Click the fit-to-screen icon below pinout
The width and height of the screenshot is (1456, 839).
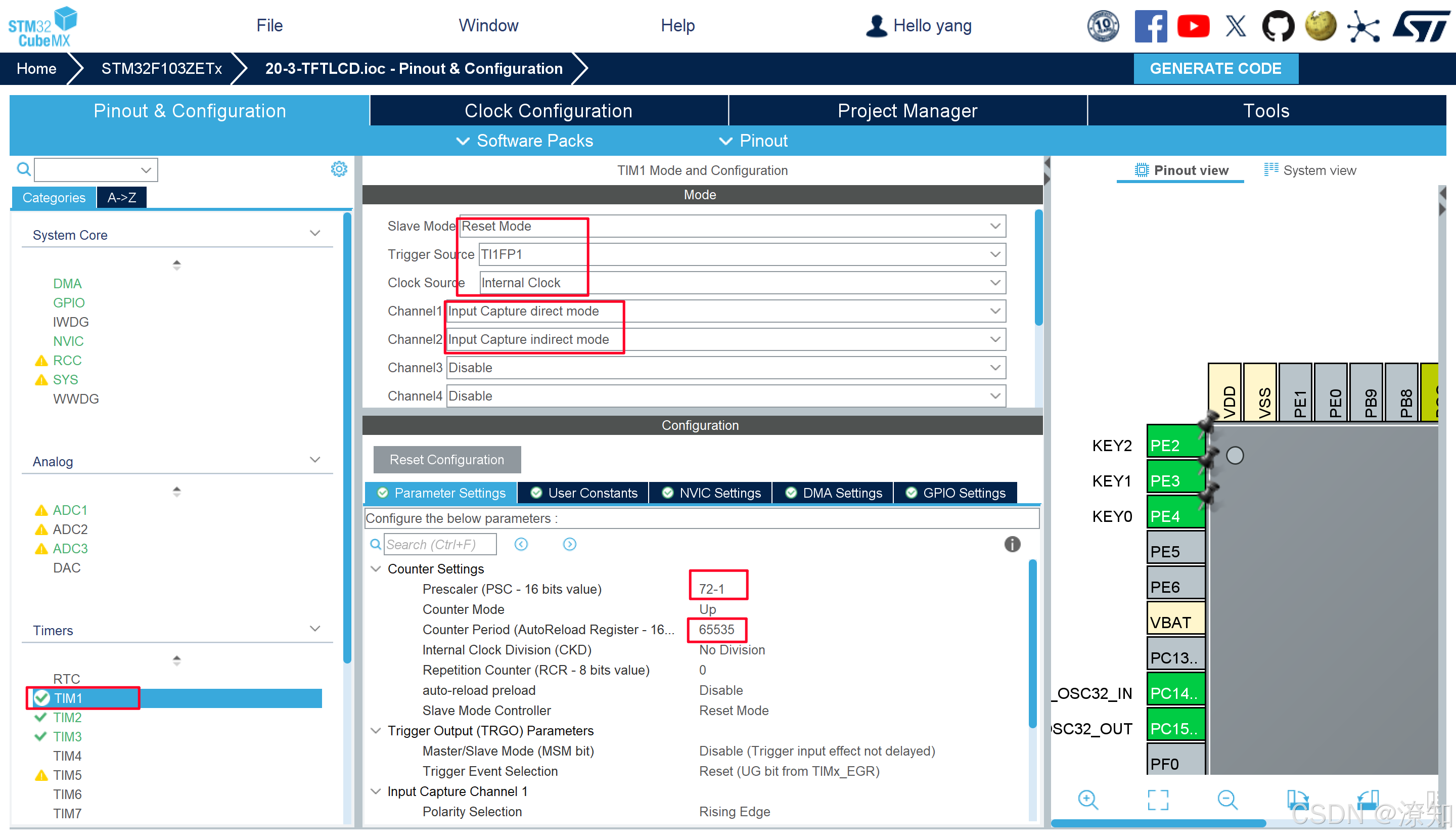click(1158, 800)
